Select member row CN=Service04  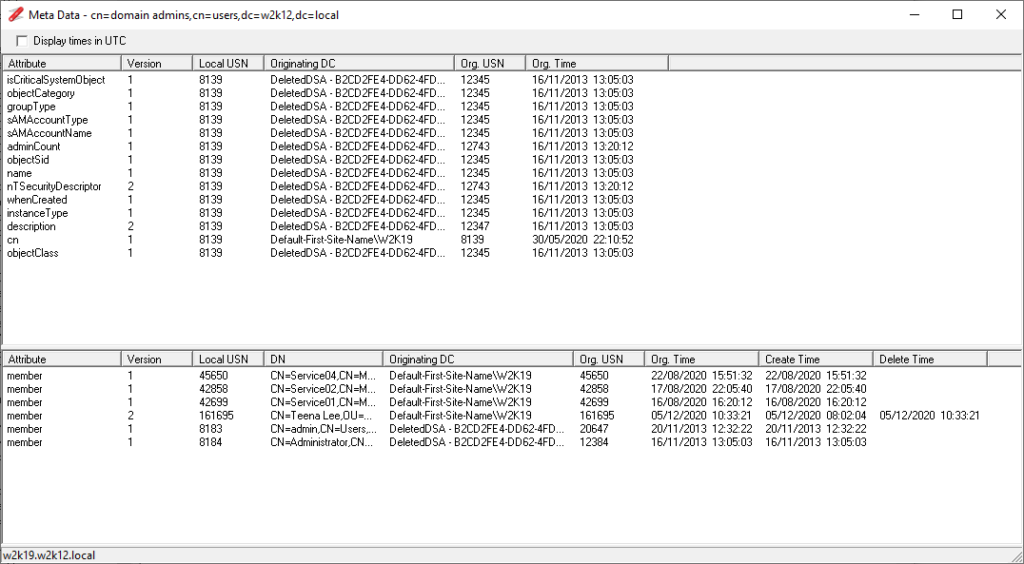click(495, 376)
